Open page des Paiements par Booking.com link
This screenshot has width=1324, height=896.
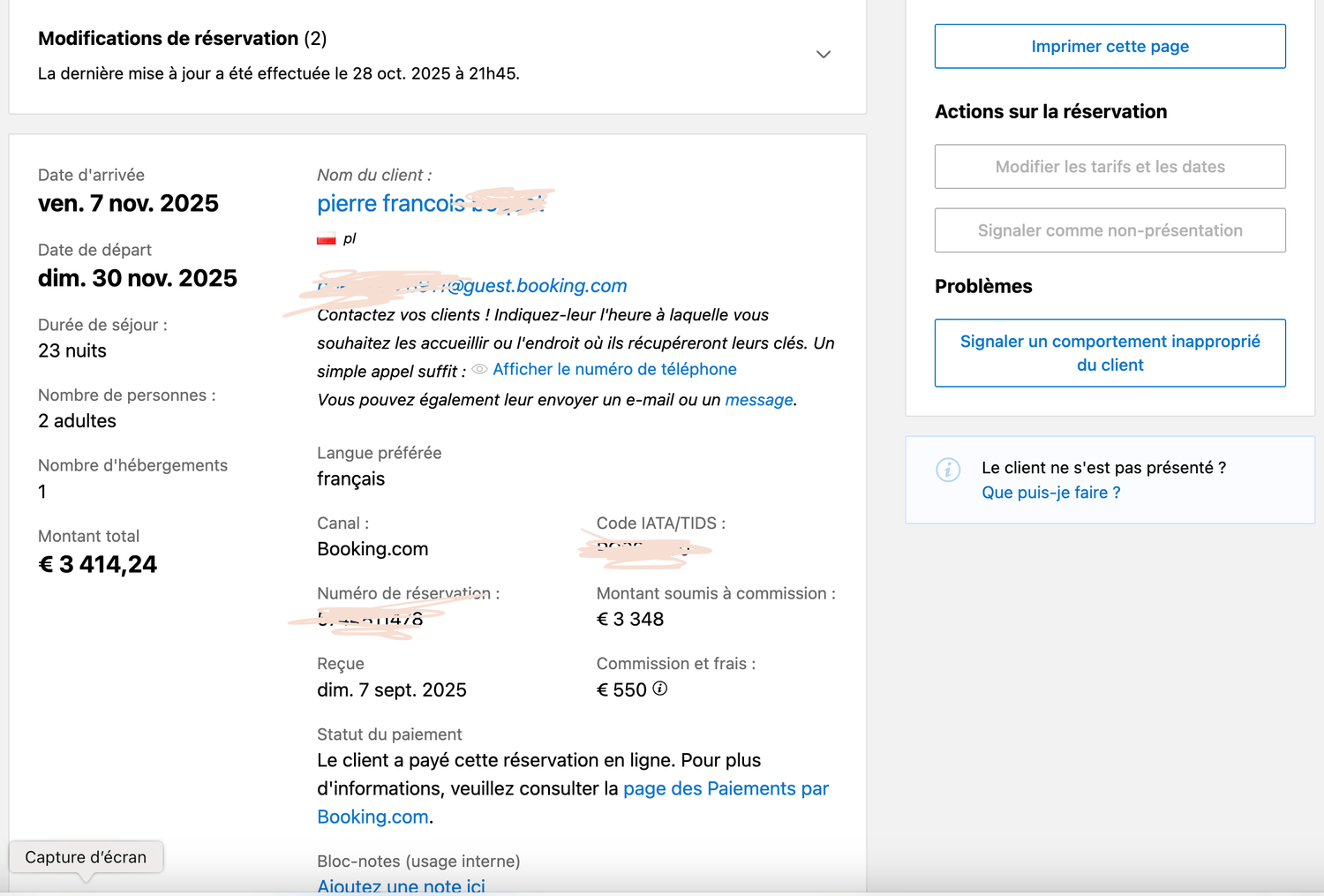coord(726,789)
